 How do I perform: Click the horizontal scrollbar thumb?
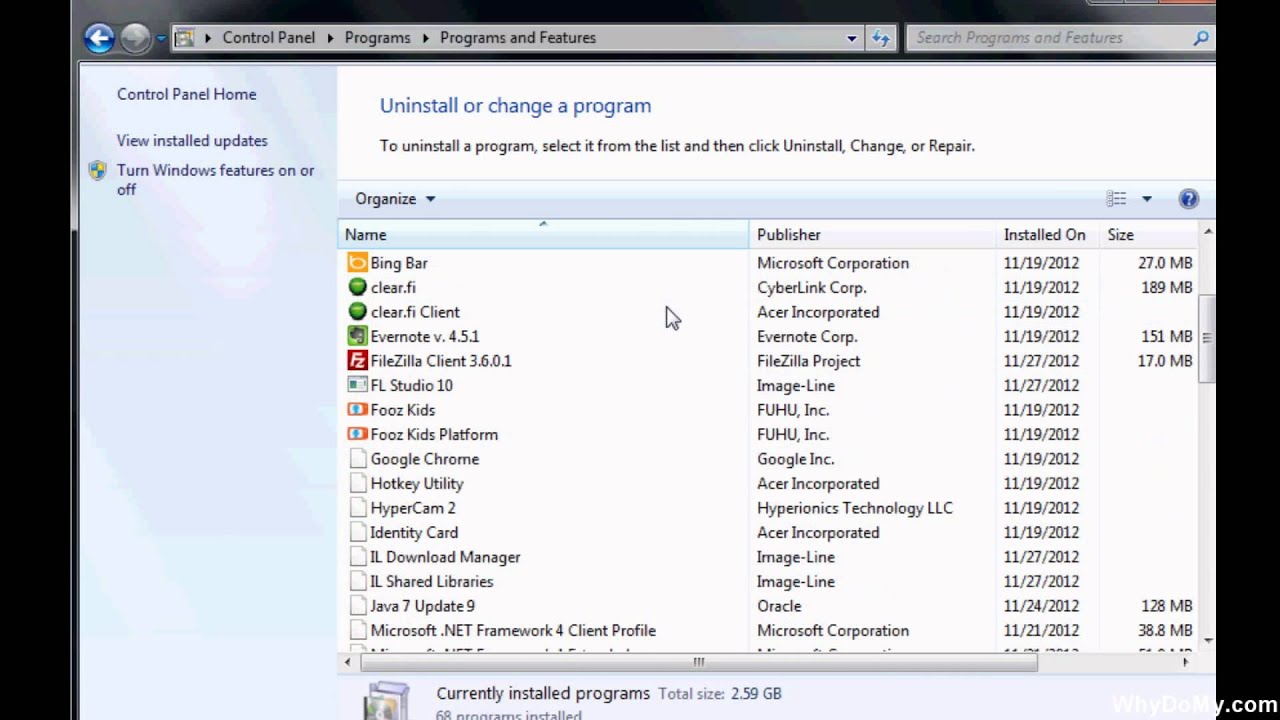click(699, 662)
